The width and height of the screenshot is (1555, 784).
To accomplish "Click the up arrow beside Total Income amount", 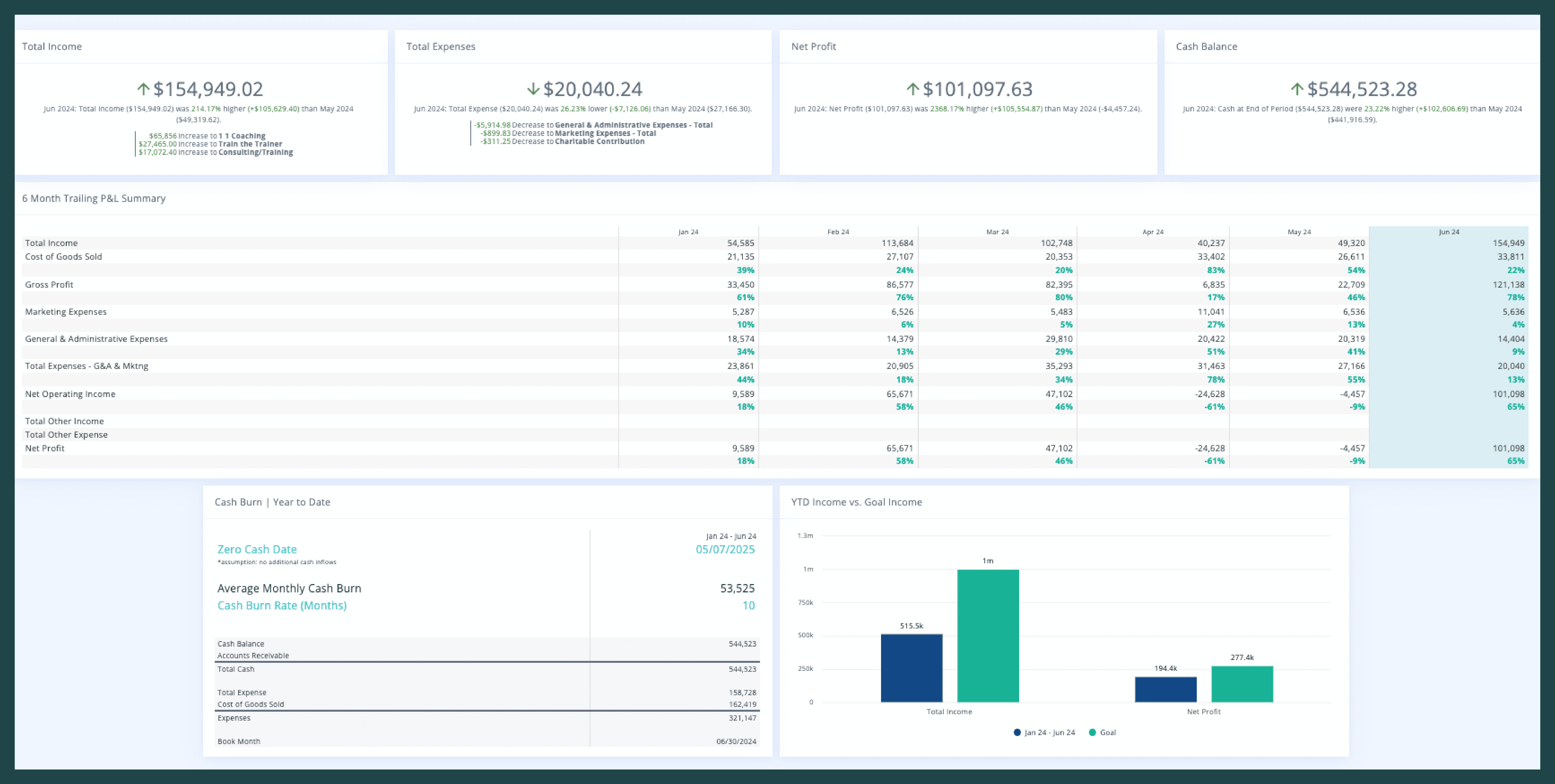I will [143, 89].
